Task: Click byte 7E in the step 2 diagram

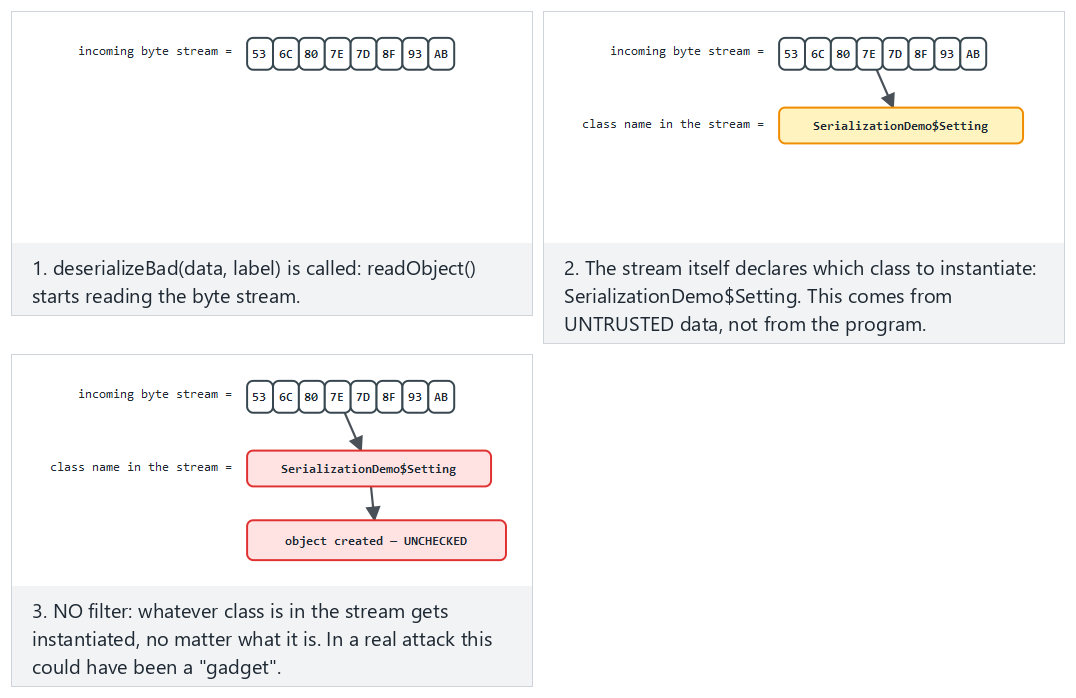Action: [x=869, y=54]
